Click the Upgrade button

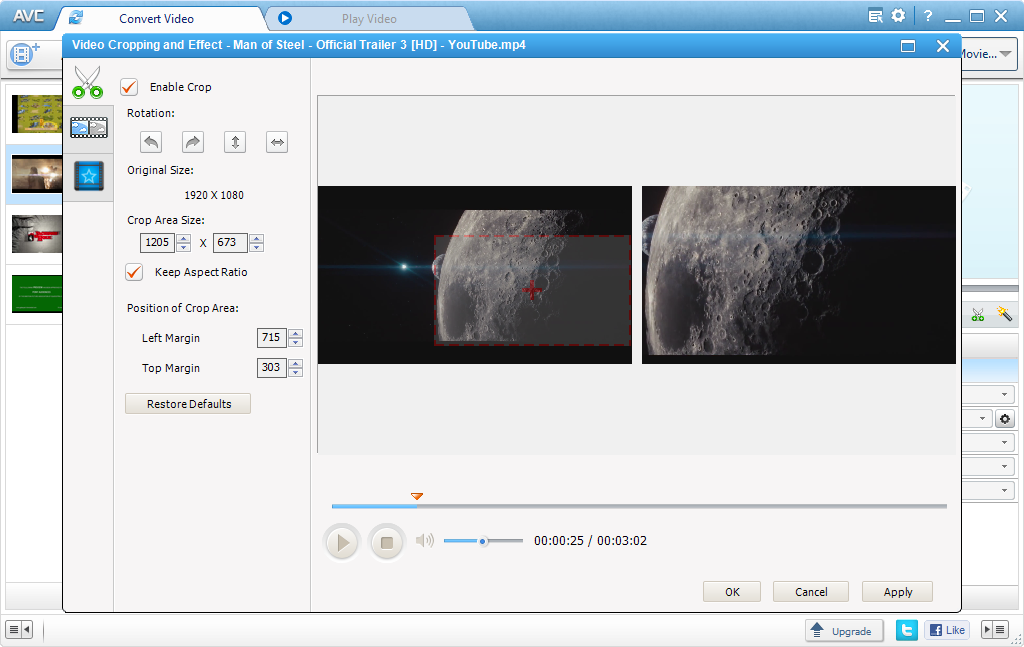tap(844, 631)
